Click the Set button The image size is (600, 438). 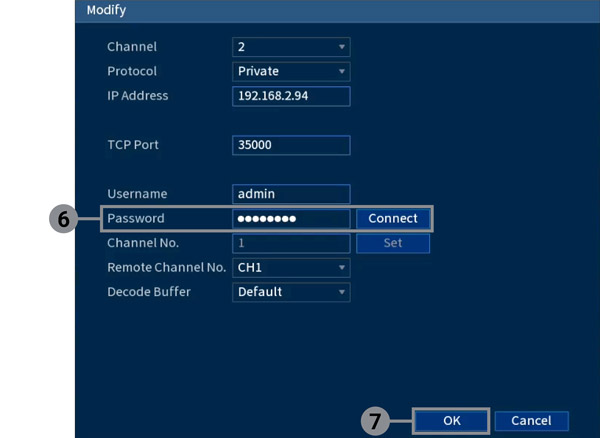pyautogui.click(x=392, y=243)
